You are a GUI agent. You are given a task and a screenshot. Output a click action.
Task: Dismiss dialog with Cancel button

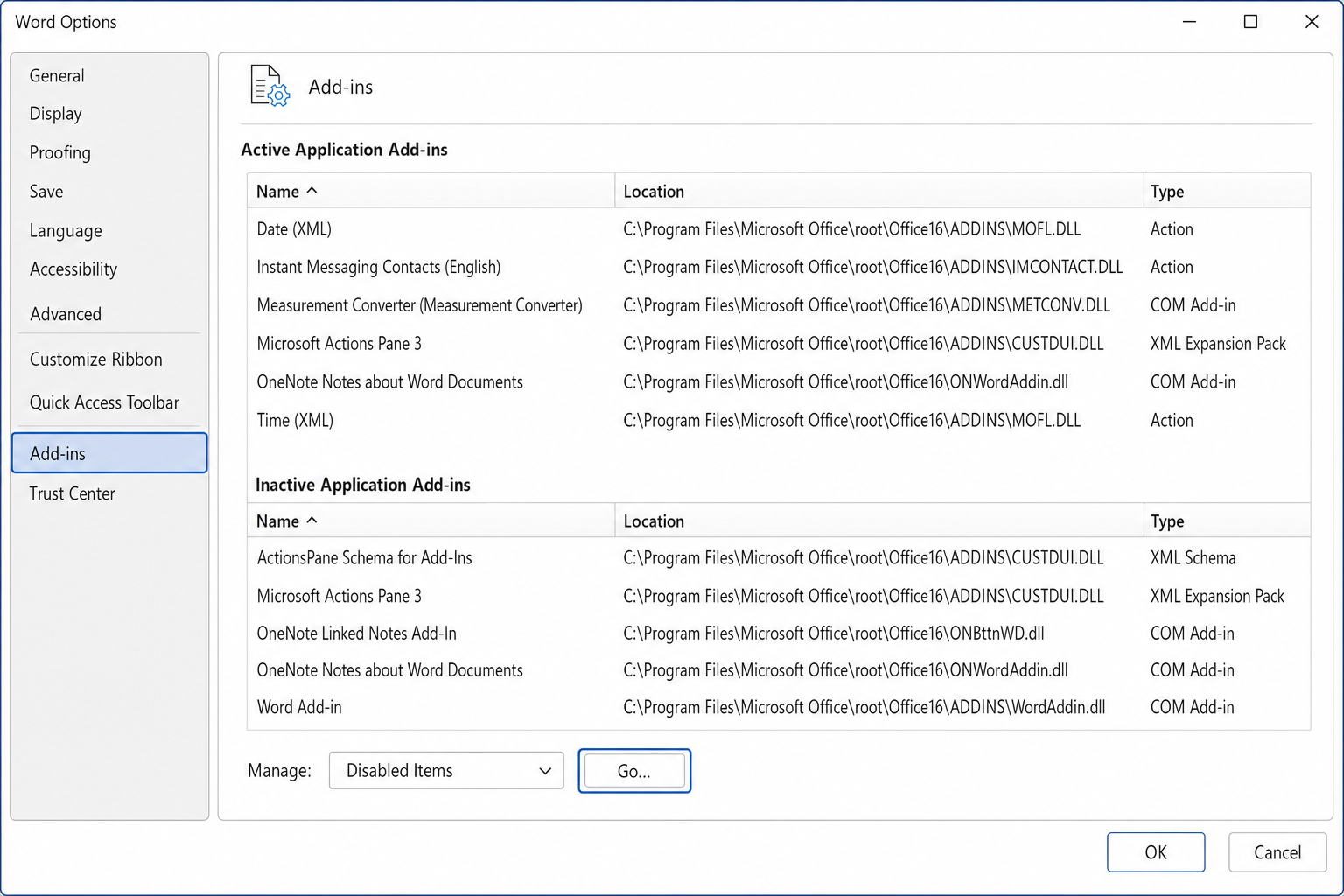(x=1277, y=852)
